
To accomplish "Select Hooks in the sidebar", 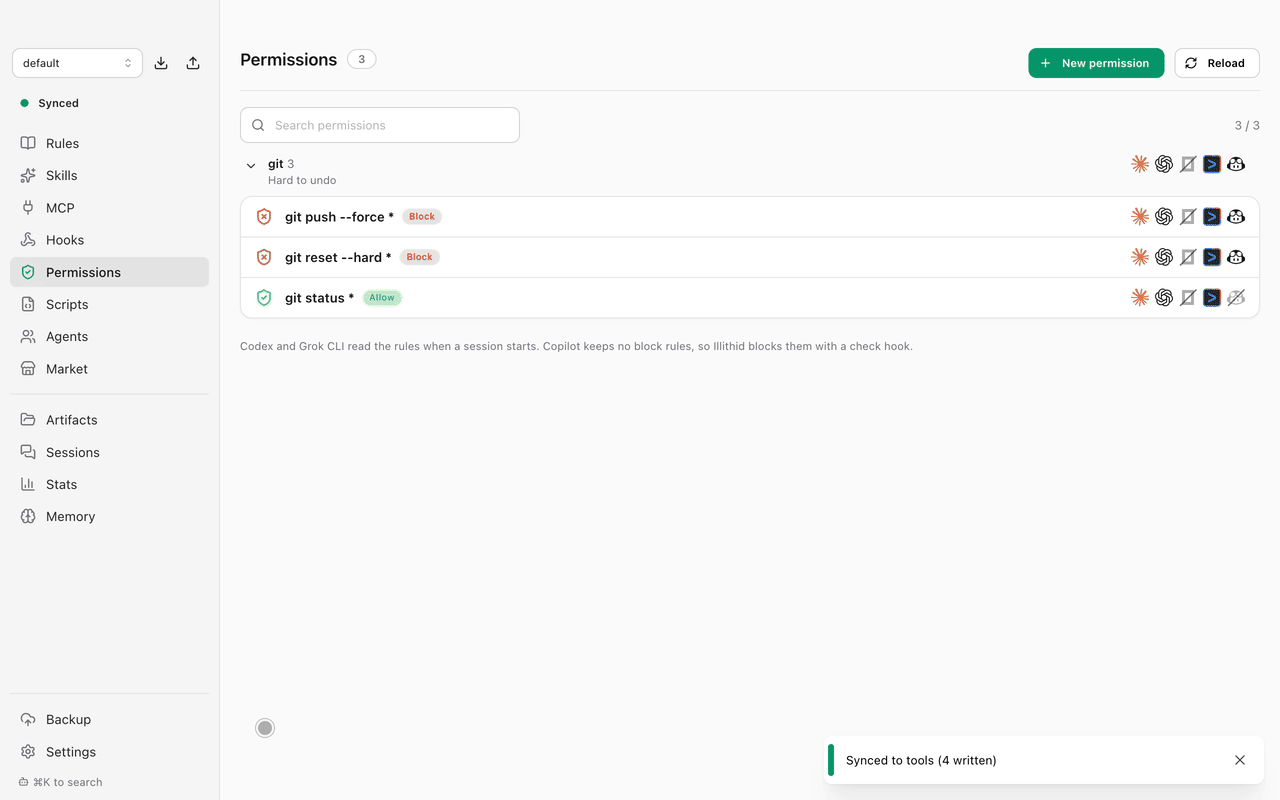I will tap(110, 240).
